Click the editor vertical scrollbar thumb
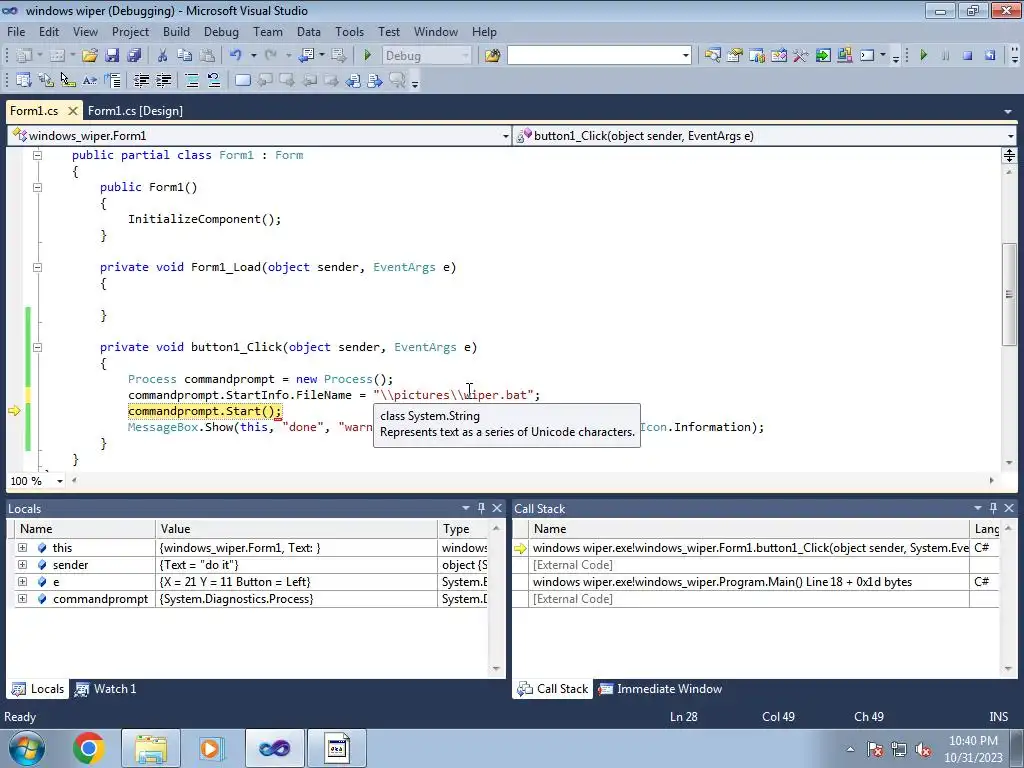Image resolution: width=1024 pixels, height=768 pixels. pyautogui.click(x=1009, y=294)
